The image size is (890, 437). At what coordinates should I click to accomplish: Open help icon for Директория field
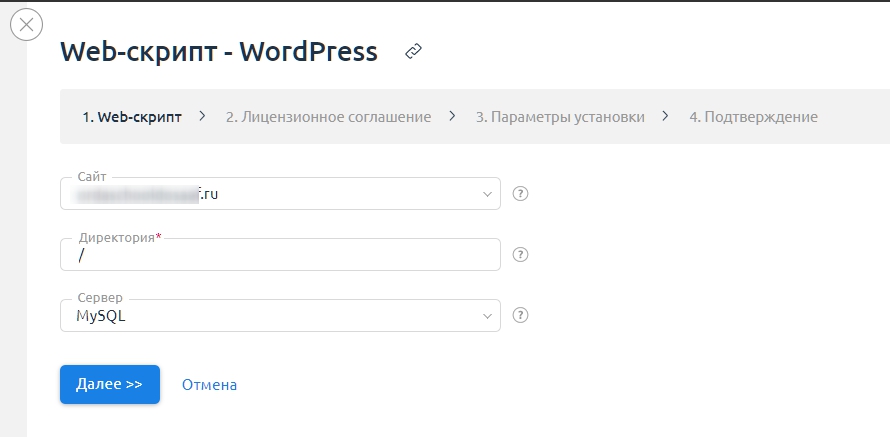pyautogui.click(x=520, y=254)
